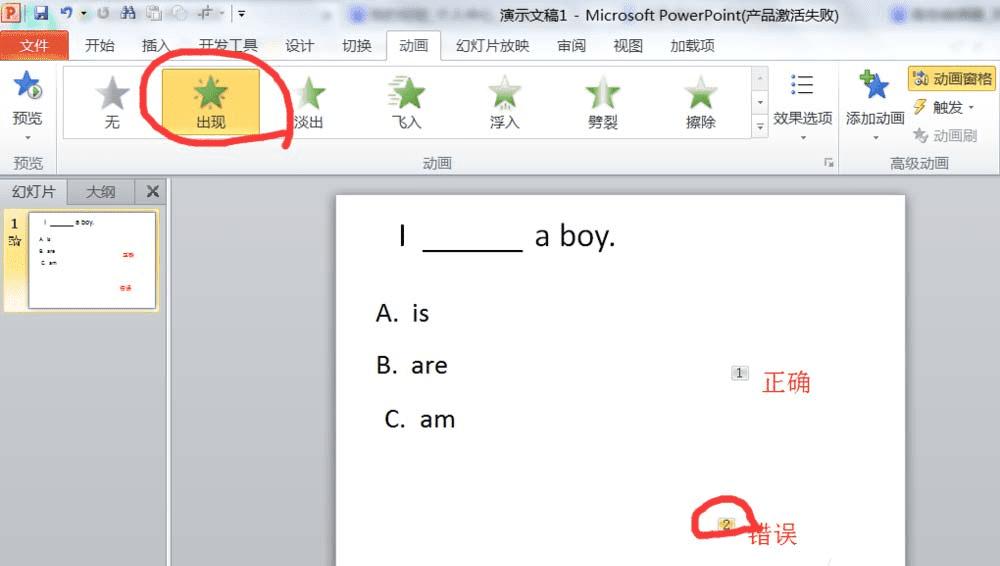Click the red 错误 text box

coord(773,534)
